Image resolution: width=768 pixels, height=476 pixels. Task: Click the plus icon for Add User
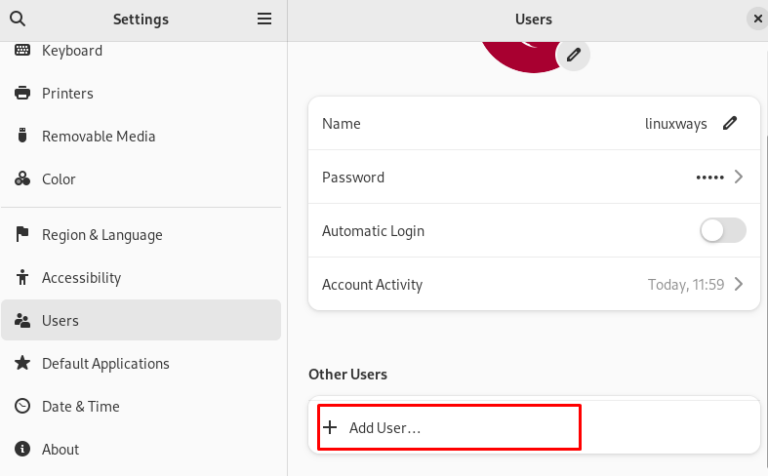[x=331, y=428]
